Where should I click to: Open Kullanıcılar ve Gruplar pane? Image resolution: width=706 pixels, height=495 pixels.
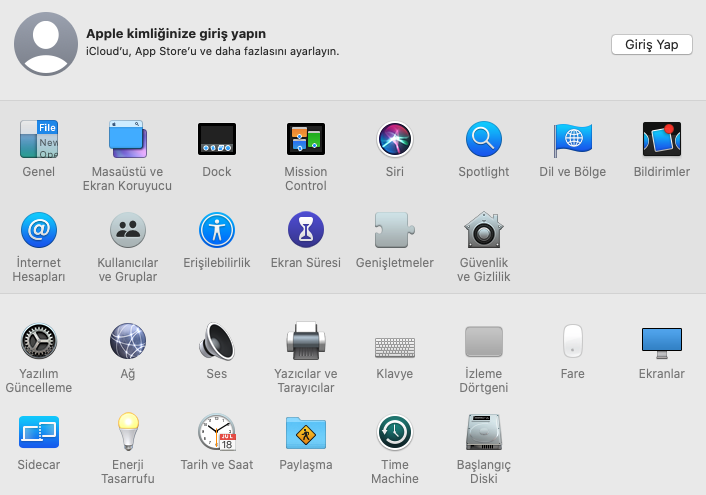tap(128, 230)
